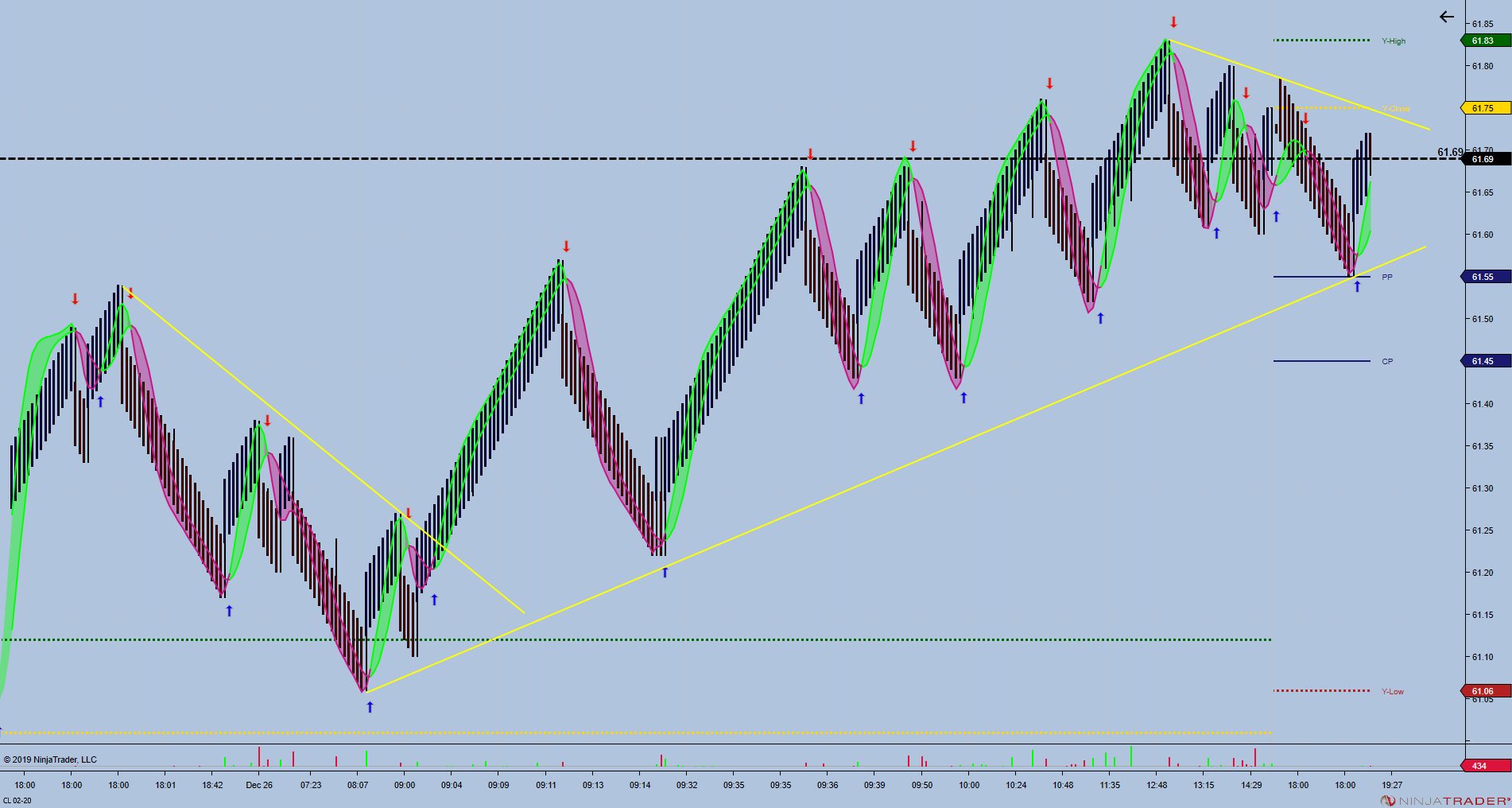Click the PP pivot label
Image resolution: width=1512 pixels, height=808 pixels.
pos(1387,278)
